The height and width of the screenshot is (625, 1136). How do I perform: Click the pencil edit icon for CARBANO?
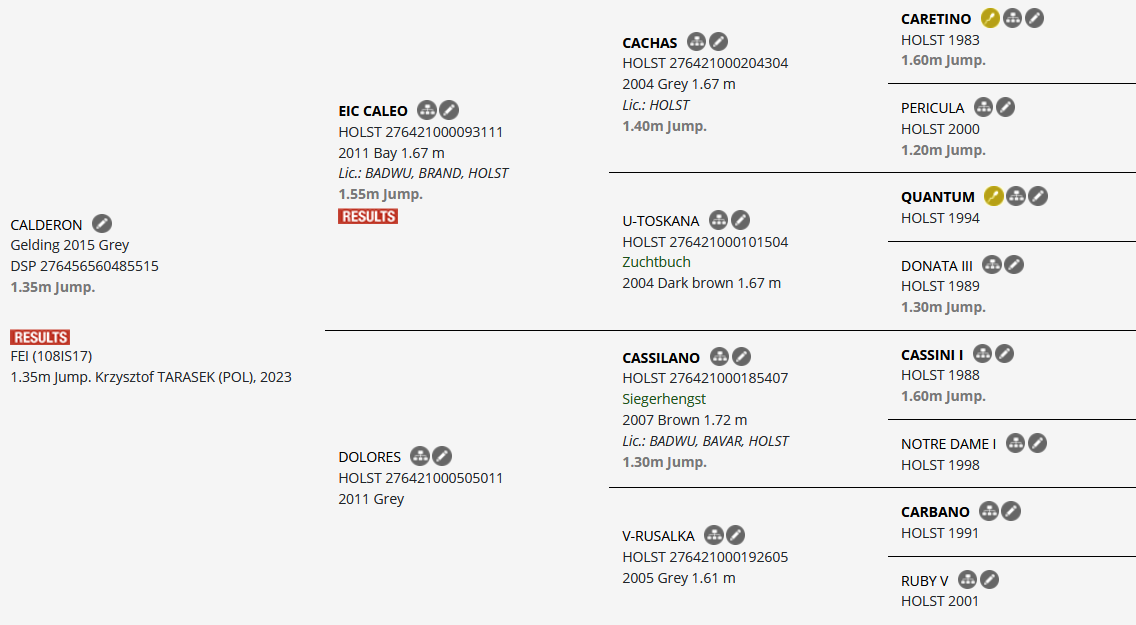click(1011, 511)
